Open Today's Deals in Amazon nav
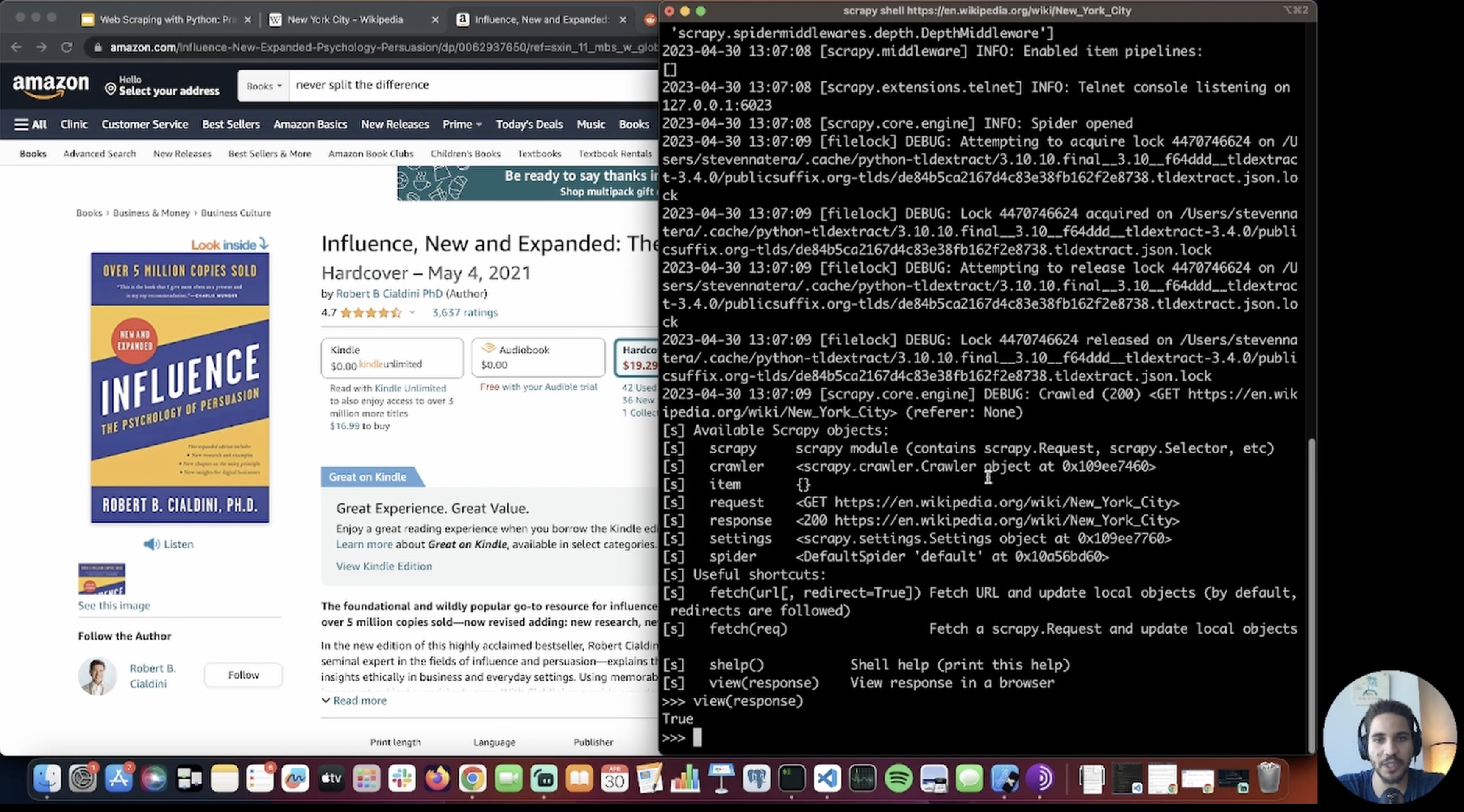1464x812 pixels. 529,125
